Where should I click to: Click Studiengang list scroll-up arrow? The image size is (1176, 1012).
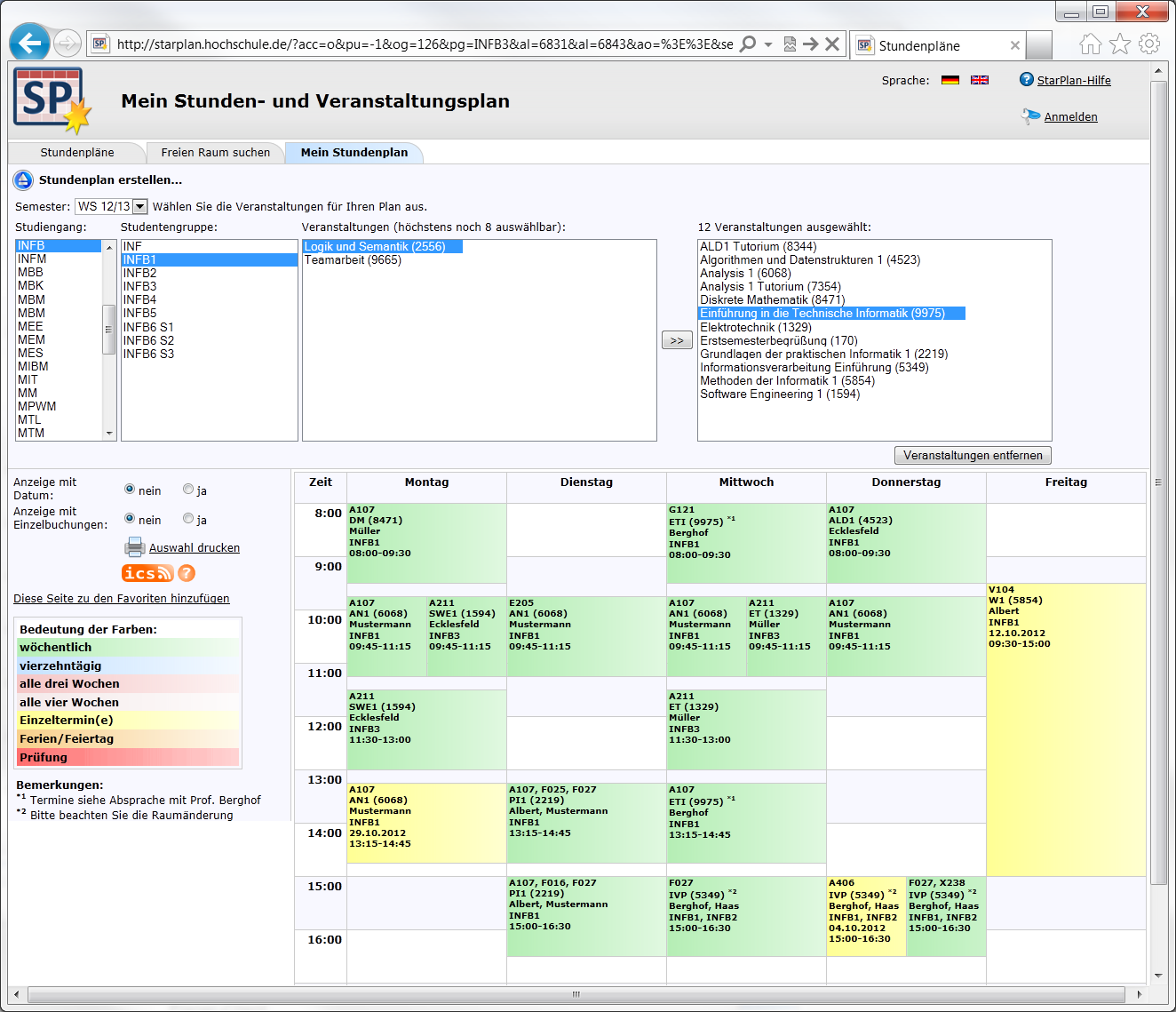tap(110, 247)
